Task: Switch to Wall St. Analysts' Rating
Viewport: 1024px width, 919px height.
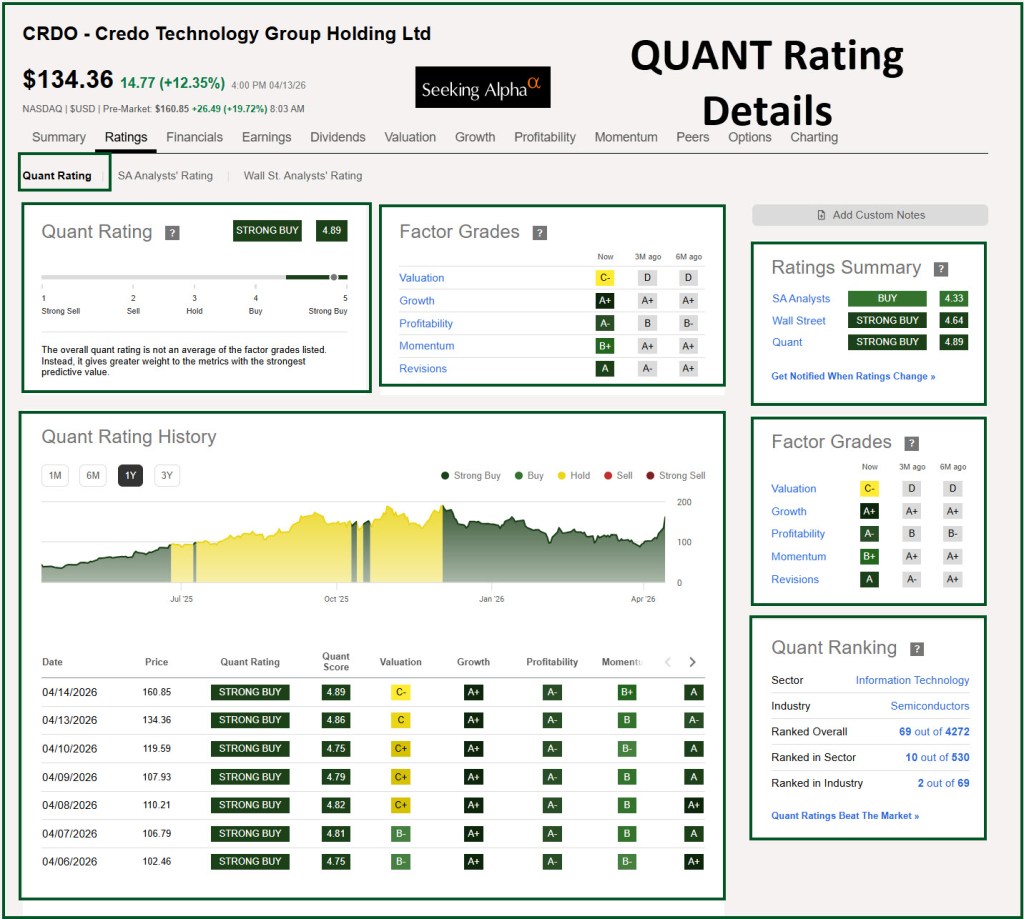Action: [302, 176]
